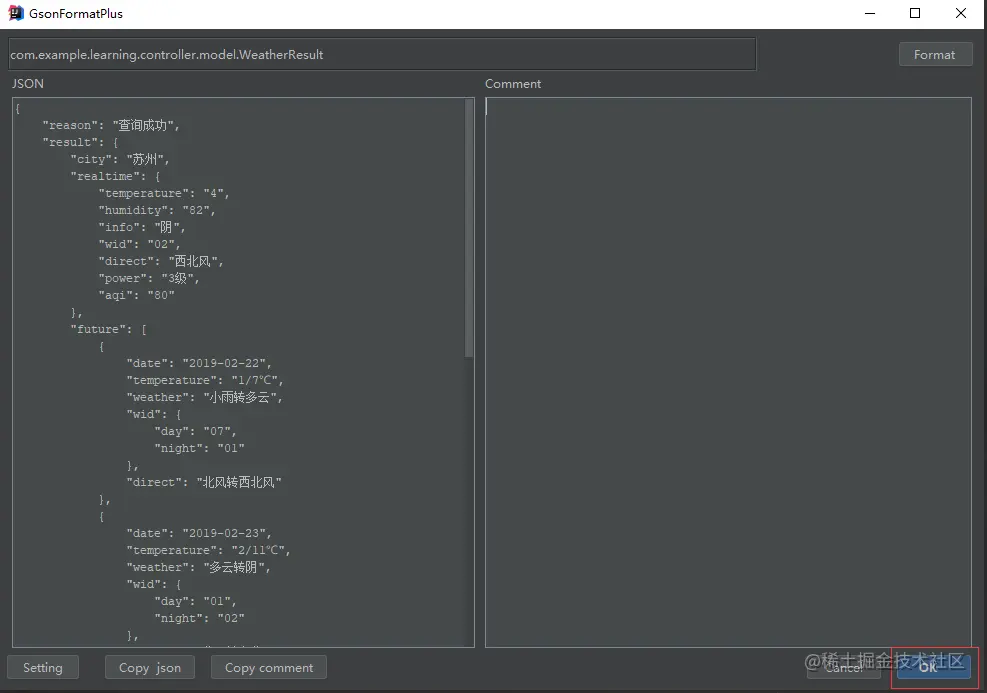Click the "date": "2019-02-23" line
Viewport: 987px width, 693px height.
(199, 533)
